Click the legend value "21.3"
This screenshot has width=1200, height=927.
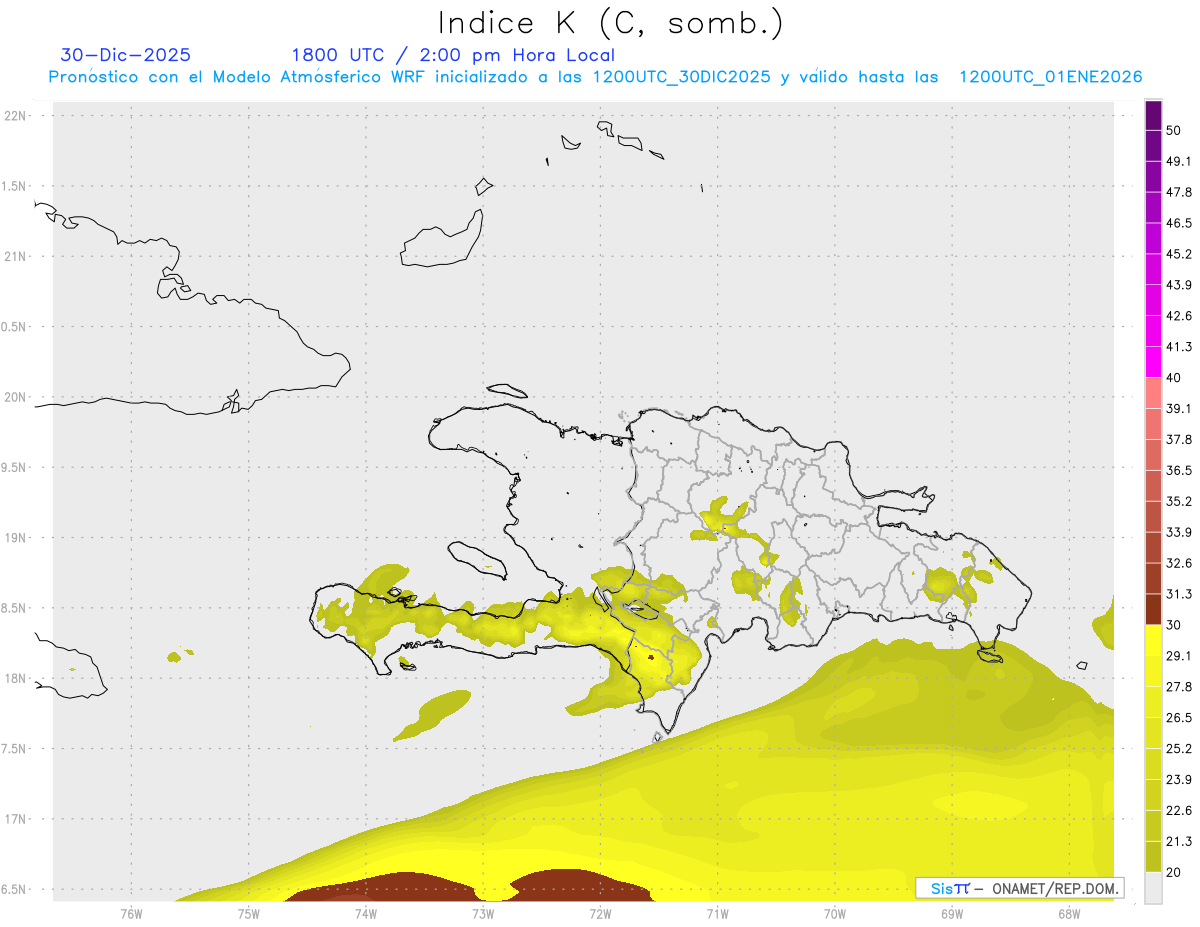(1179, 841)
